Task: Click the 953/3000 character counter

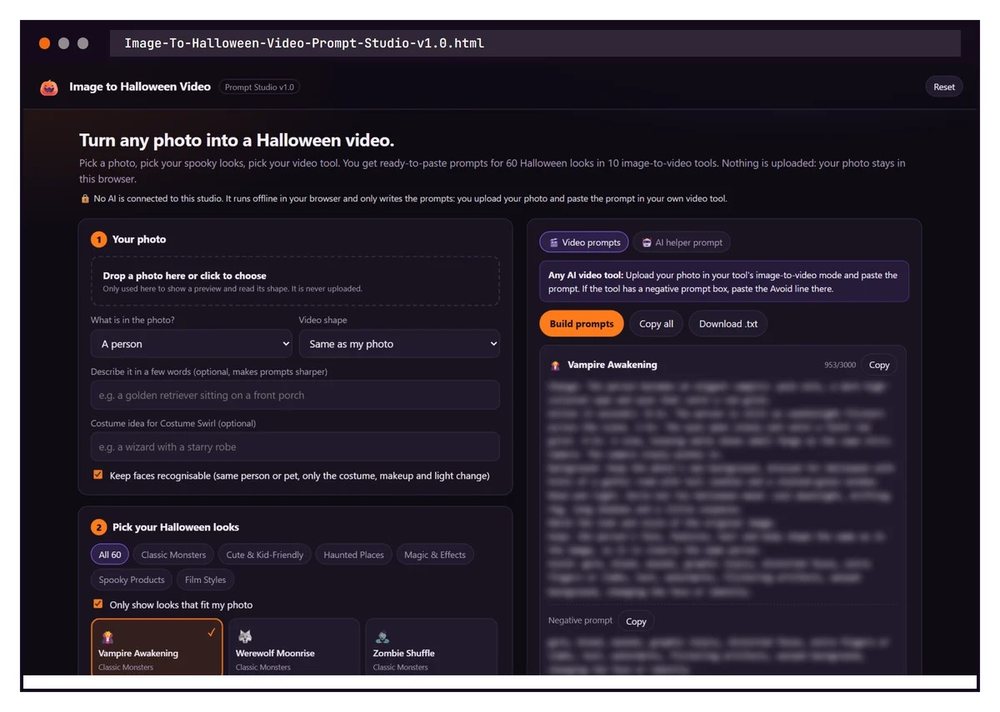Action: [839, 365]
